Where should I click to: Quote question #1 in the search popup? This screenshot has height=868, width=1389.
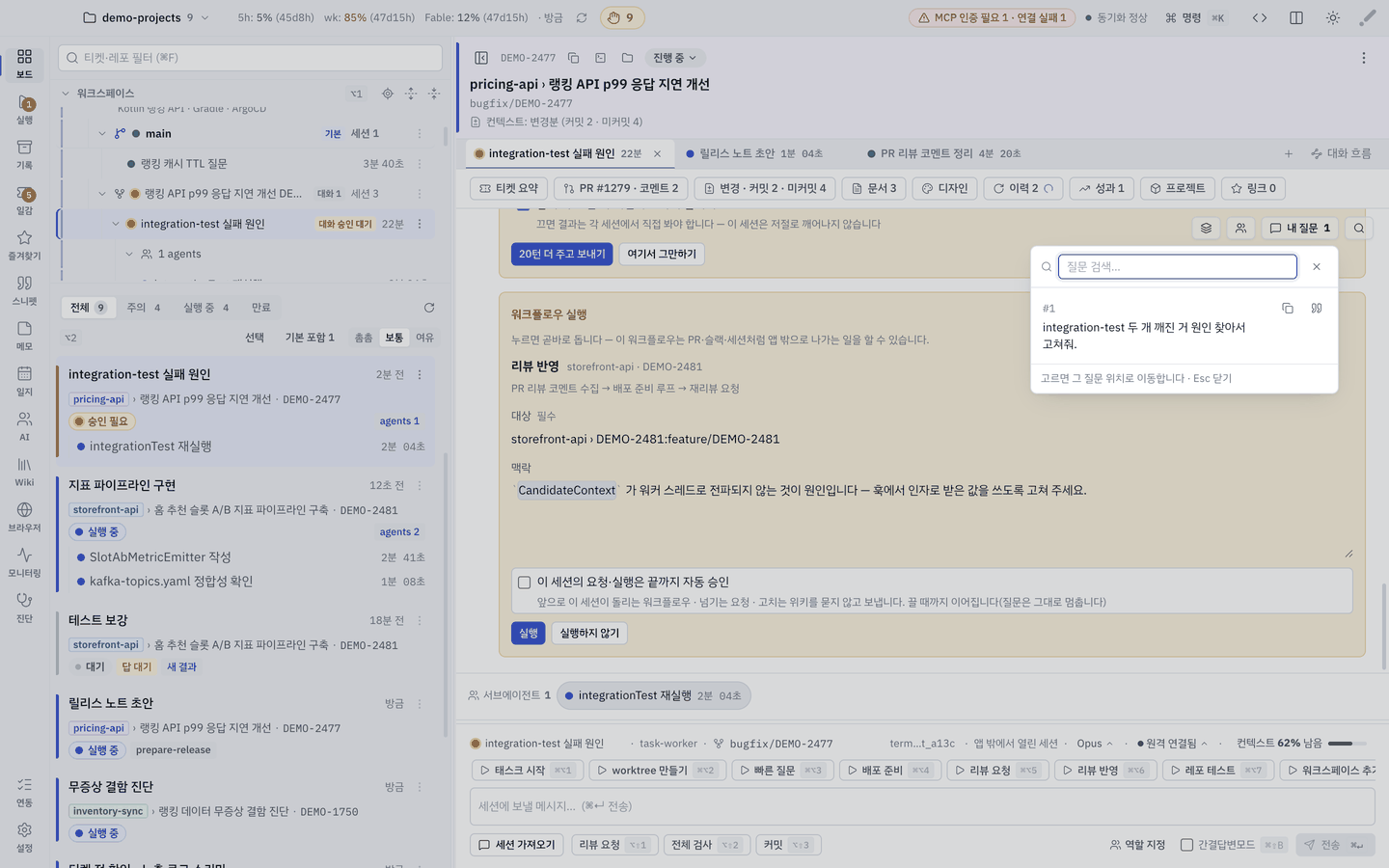1317,309
